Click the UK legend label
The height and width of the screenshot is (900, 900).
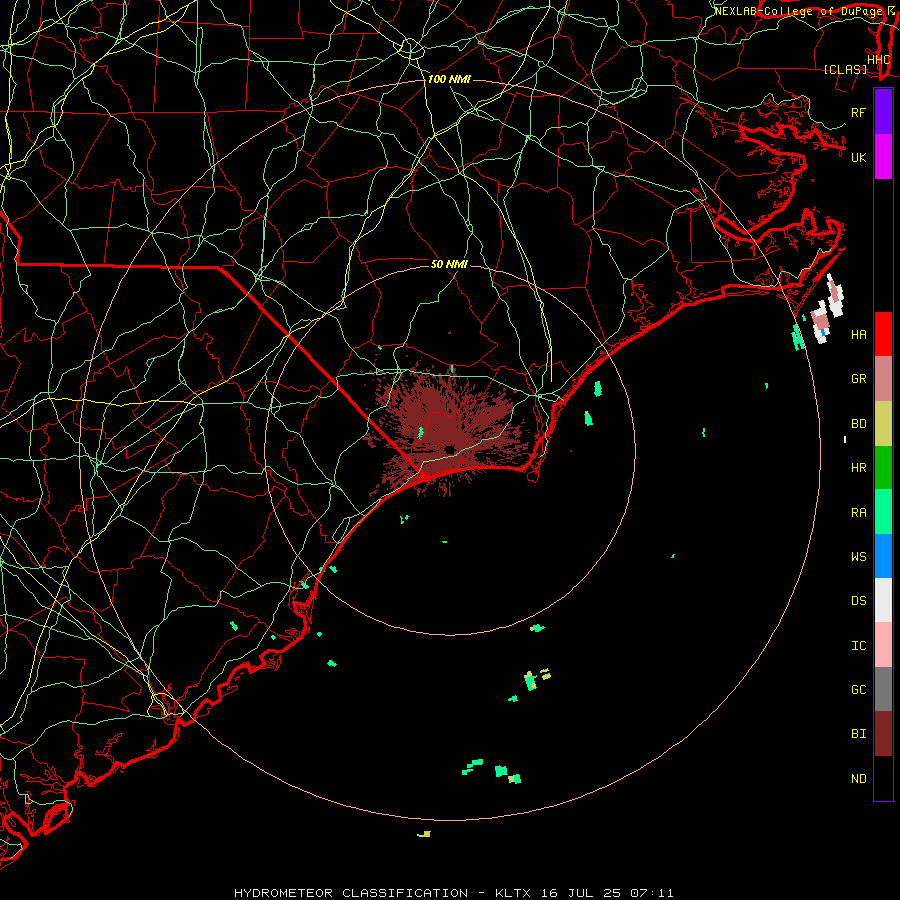(x=858, y=157)
